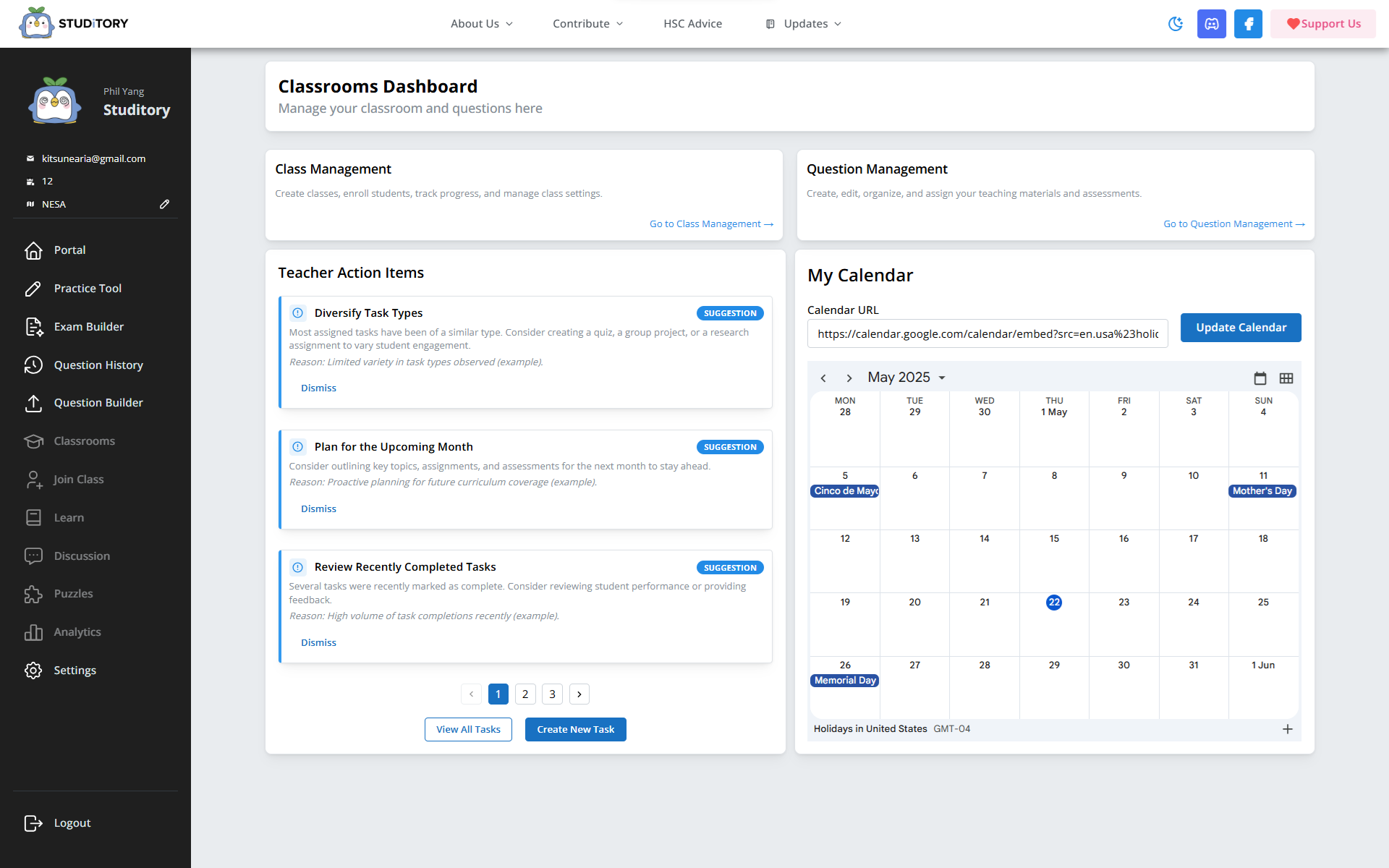Open the Facebook icon button
Image resolution: width=1389 pixels, height=868 pixels.
pos(1248,24)
